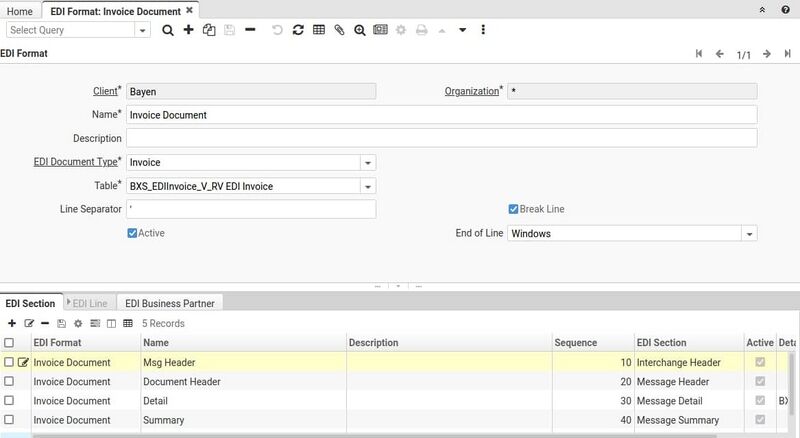Uncheck the Break Line checkbox
Viewport: 800px width, 438px height.
click(x=513, y=209)
